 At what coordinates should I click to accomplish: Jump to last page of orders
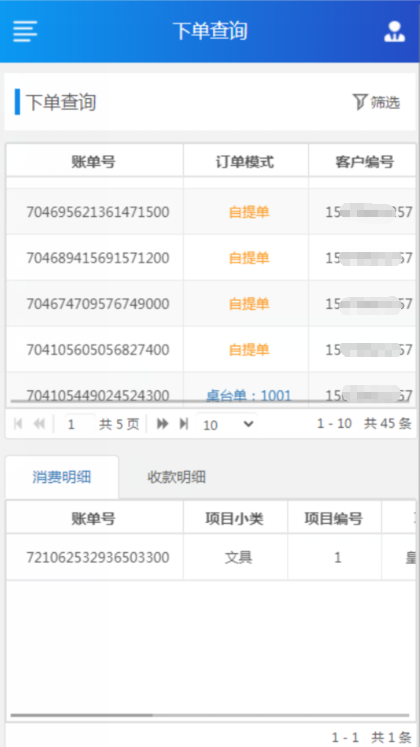tap(184, 424)
